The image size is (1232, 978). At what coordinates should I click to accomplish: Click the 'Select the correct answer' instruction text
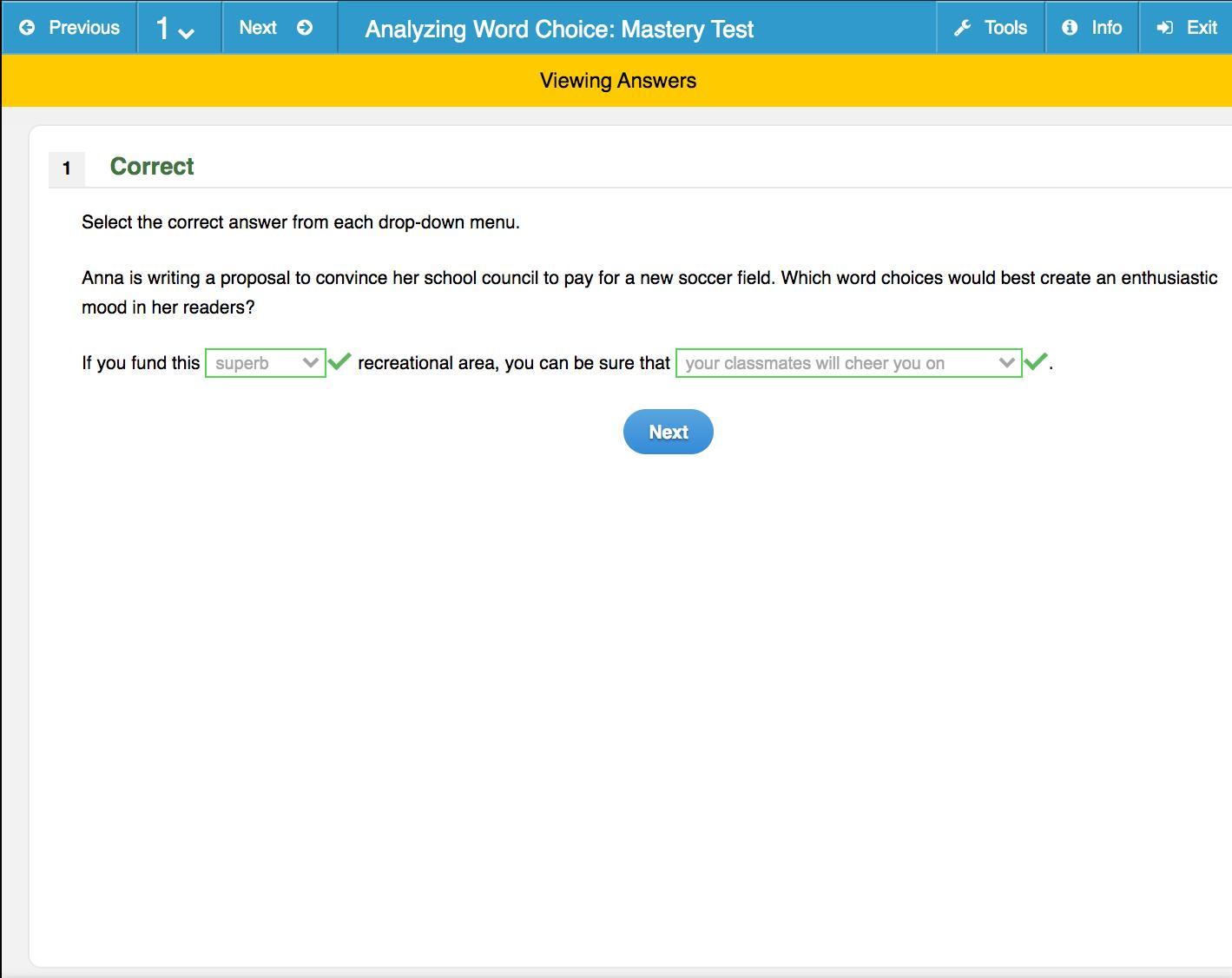click(300, 222)
